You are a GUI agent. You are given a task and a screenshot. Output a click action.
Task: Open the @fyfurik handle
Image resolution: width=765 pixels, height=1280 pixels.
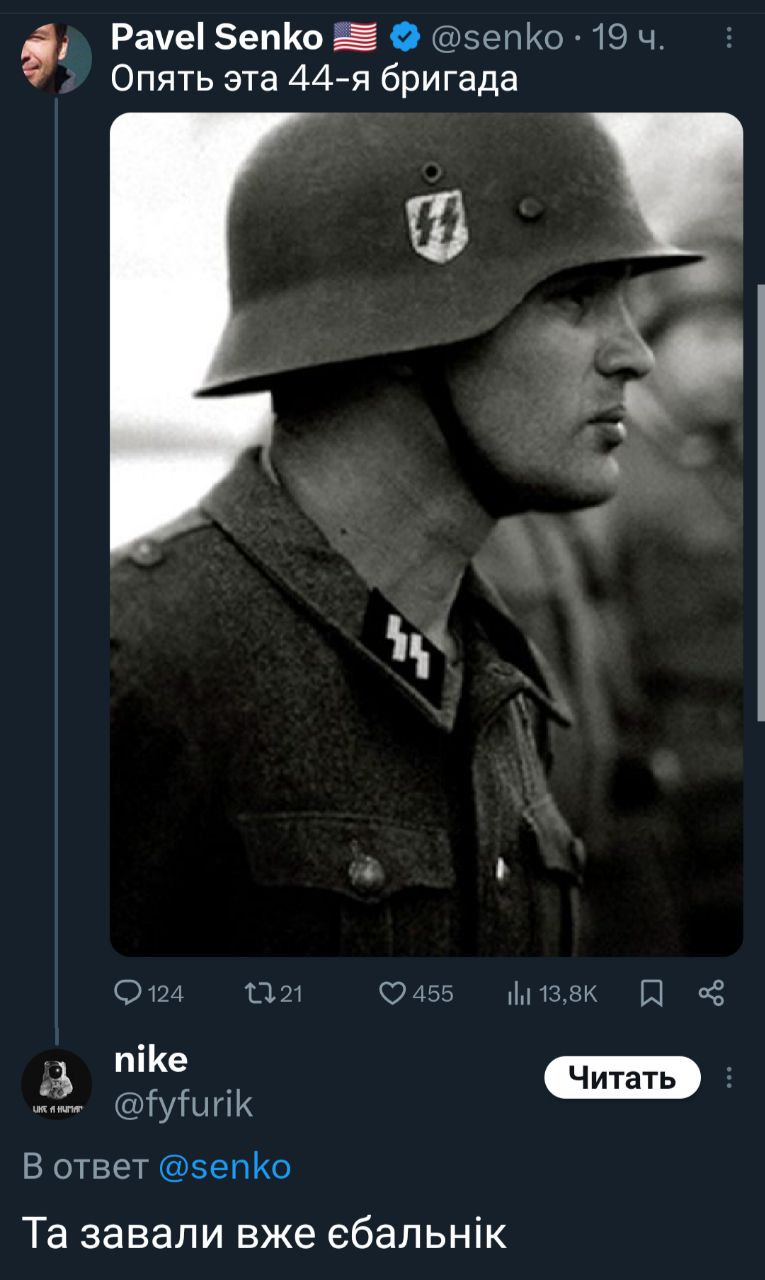pos(183,1104)
